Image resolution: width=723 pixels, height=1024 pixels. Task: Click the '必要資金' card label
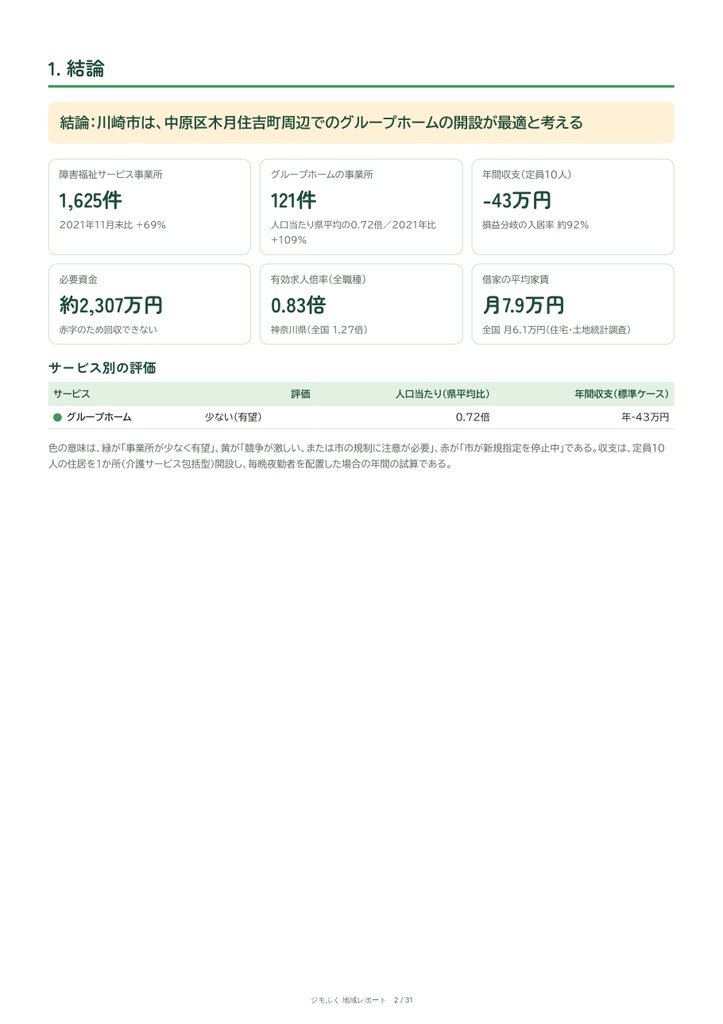tap(78, 280)
